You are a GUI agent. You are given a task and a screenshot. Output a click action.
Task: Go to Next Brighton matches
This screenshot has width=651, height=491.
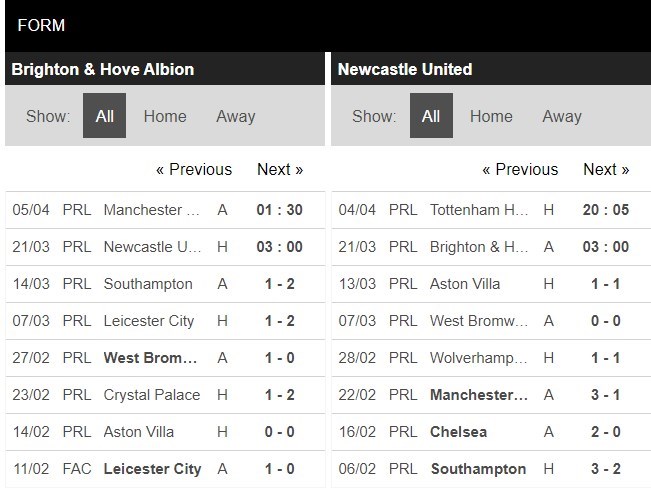point(280,169)
